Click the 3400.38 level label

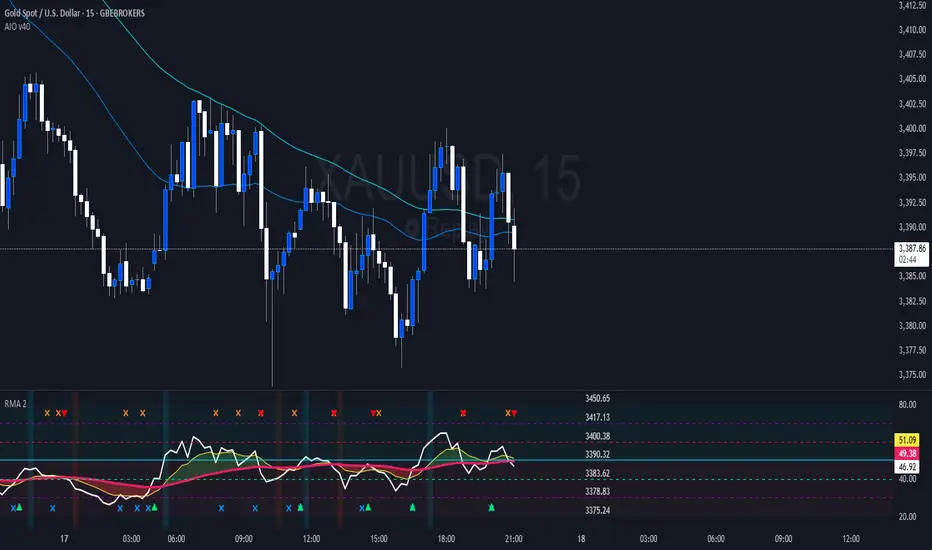597,436
